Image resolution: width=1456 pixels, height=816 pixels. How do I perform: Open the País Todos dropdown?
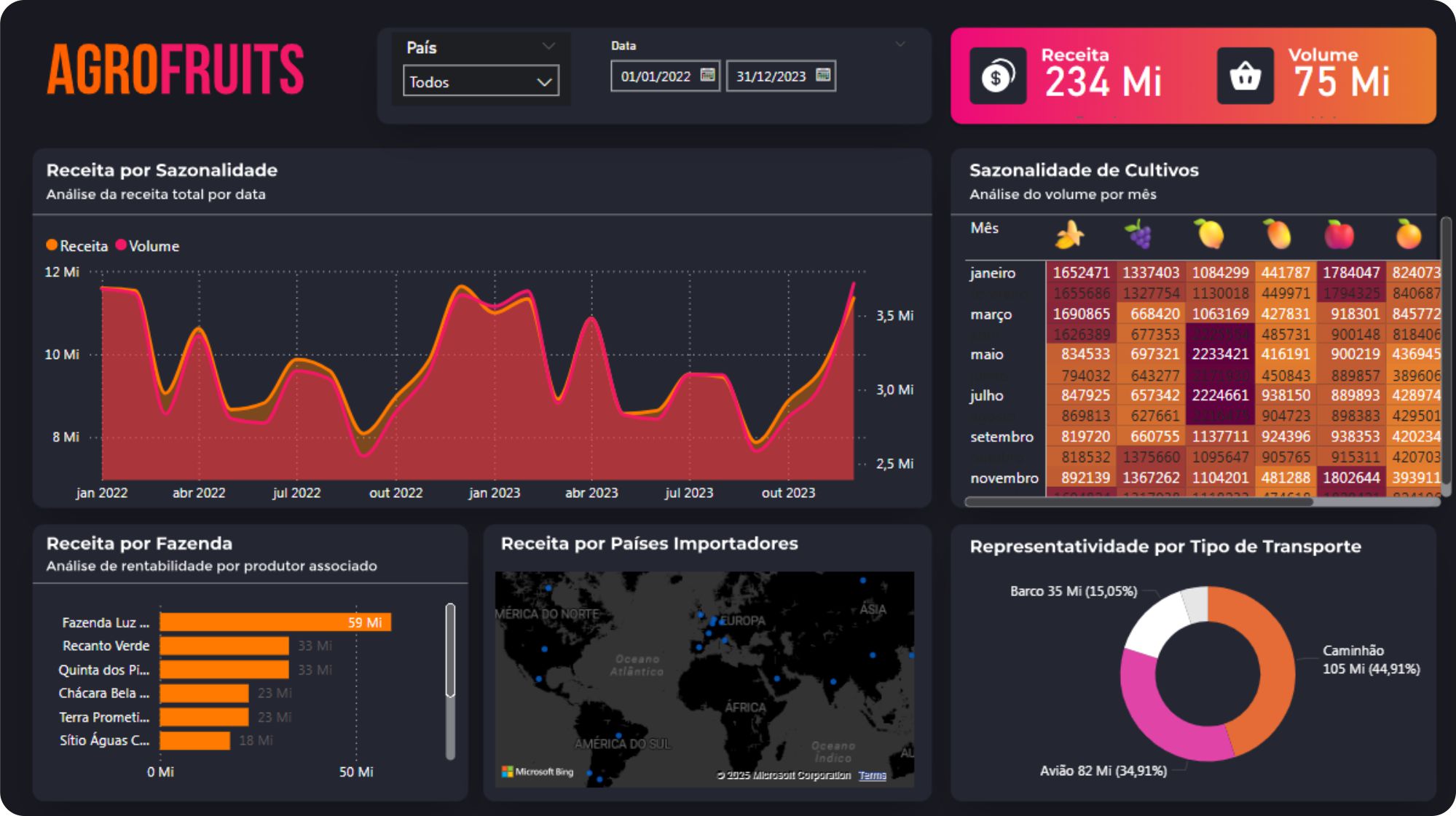point(481,82)
